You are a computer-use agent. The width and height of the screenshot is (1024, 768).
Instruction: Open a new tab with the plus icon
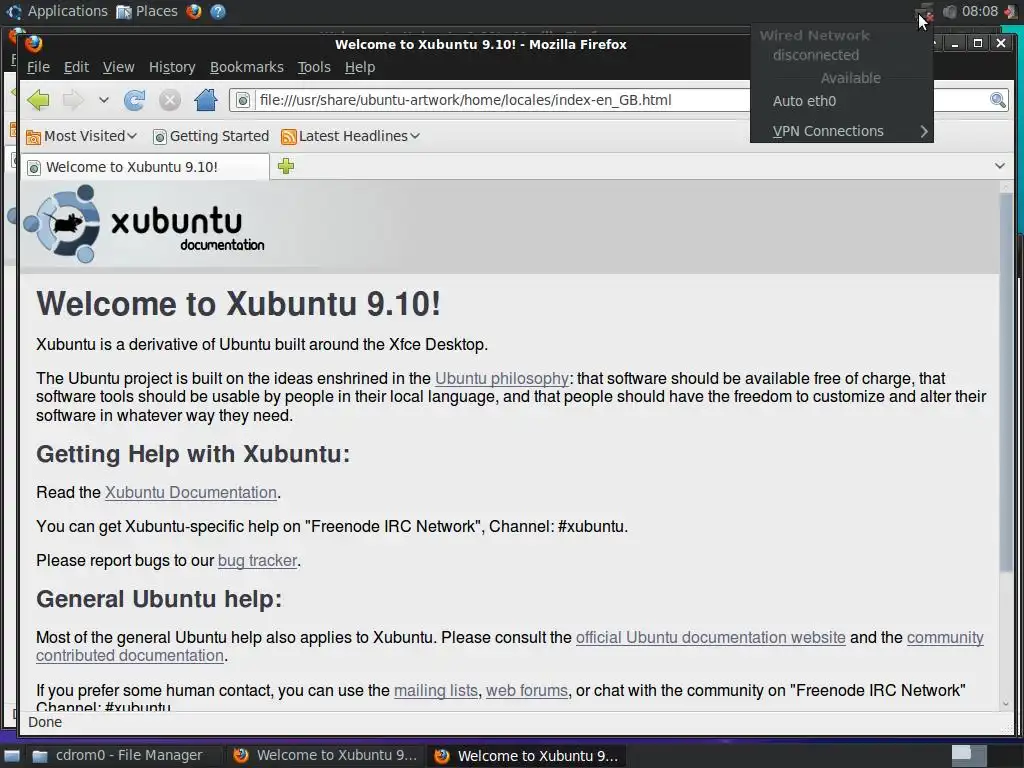coord(285,166)
